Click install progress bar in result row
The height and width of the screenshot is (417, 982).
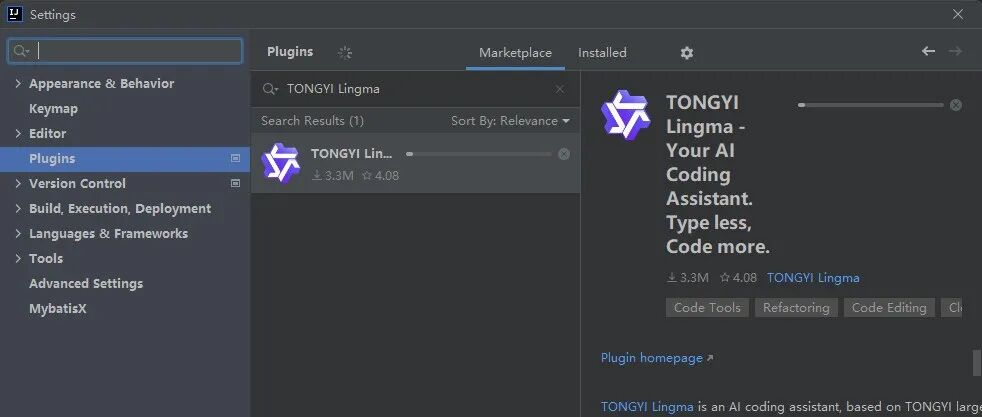[479, 154]
